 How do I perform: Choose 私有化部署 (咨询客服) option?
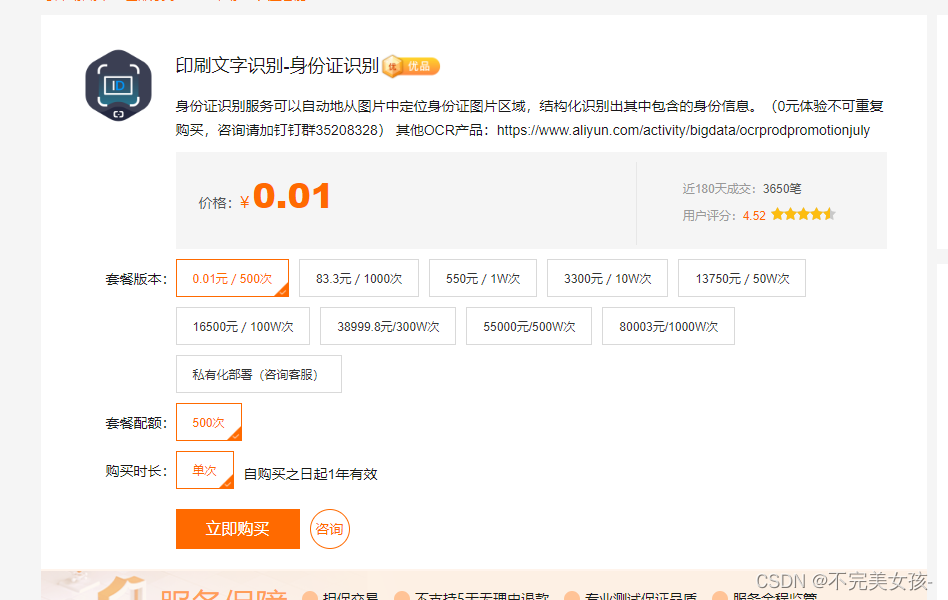pos(259,374)
